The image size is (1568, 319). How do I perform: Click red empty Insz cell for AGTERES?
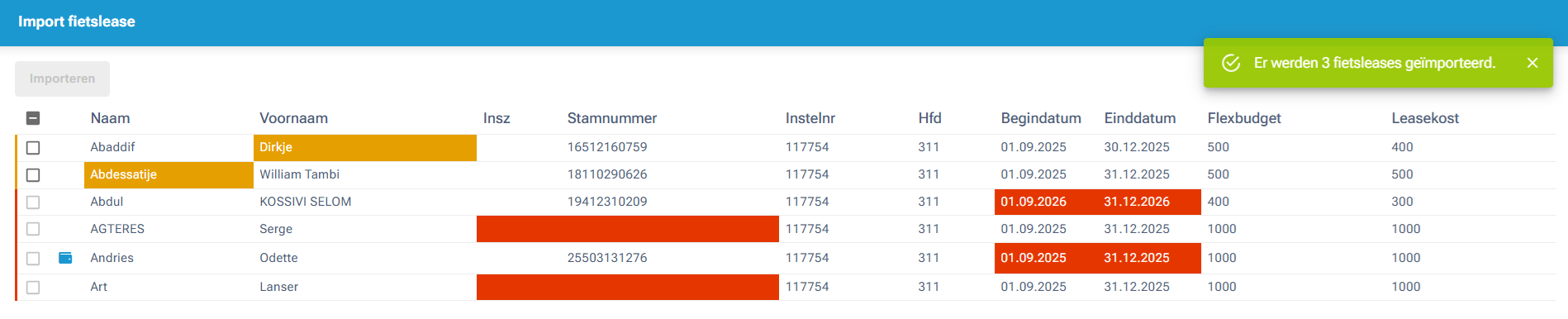pyautogui.click(x=628, y=229)
